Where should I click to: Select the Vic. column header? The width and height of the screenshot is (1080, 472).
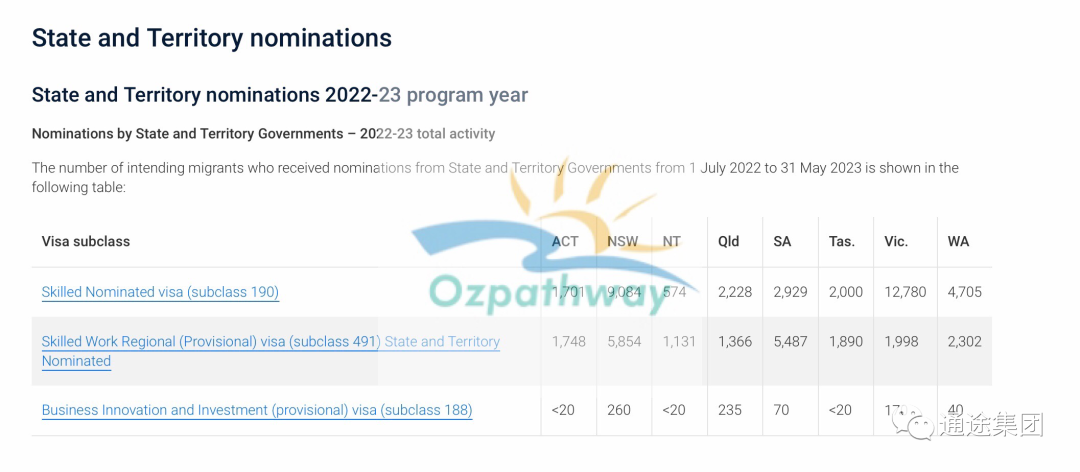896,241
